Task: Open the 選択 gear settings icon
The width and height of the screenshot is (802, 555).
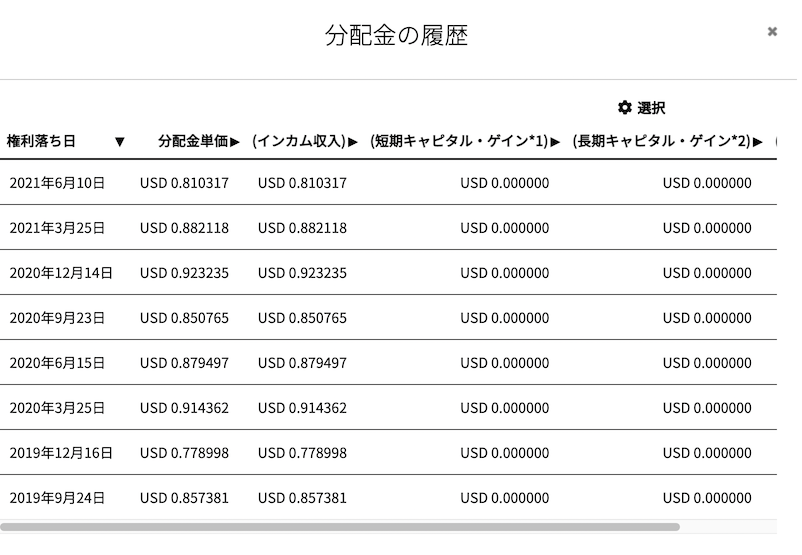Action: (625, 107)
